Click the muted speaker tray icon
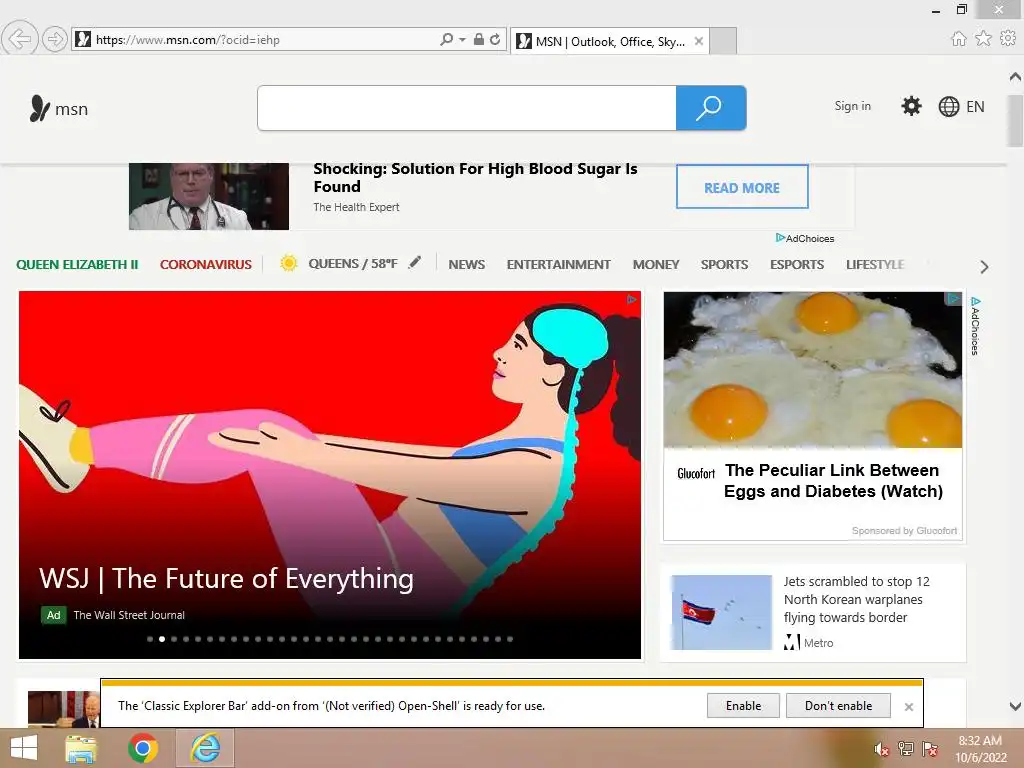Viewport: 1024px width, 768px height. 881,749
